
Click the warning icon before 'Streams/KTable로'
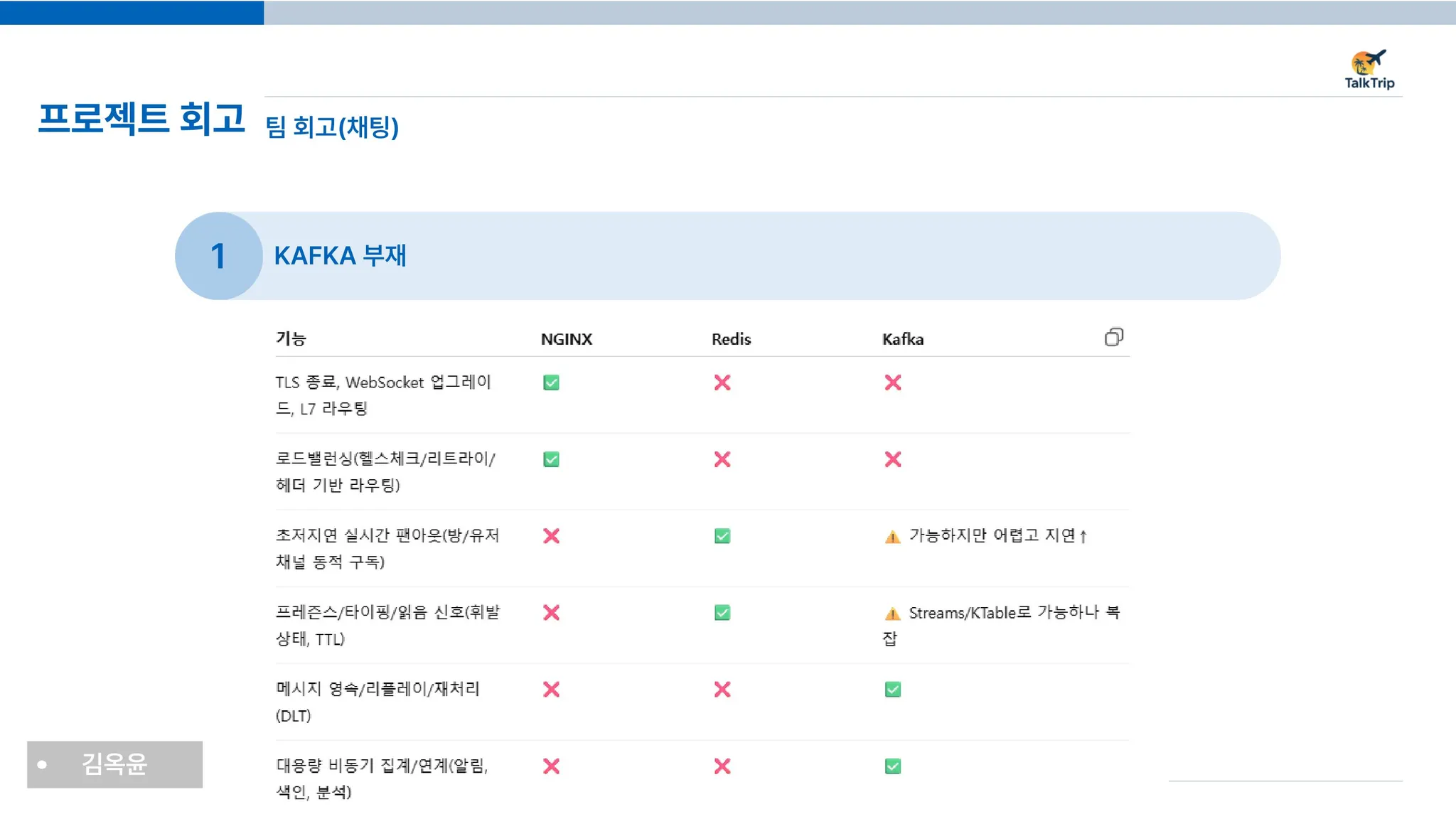892,614
